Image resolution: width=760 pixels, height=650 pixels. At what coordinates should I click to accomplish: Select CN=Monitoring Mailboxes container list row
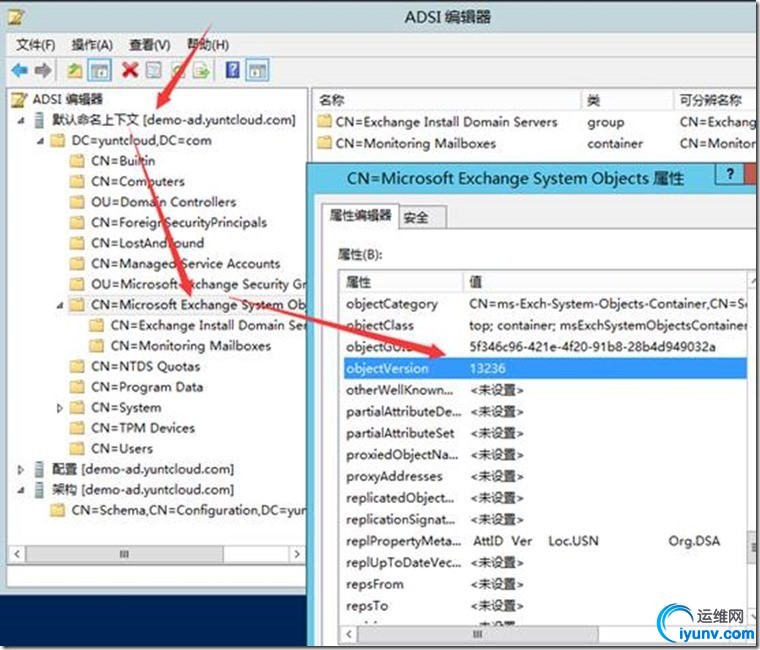pyautogui.click(x=533, y=143)
